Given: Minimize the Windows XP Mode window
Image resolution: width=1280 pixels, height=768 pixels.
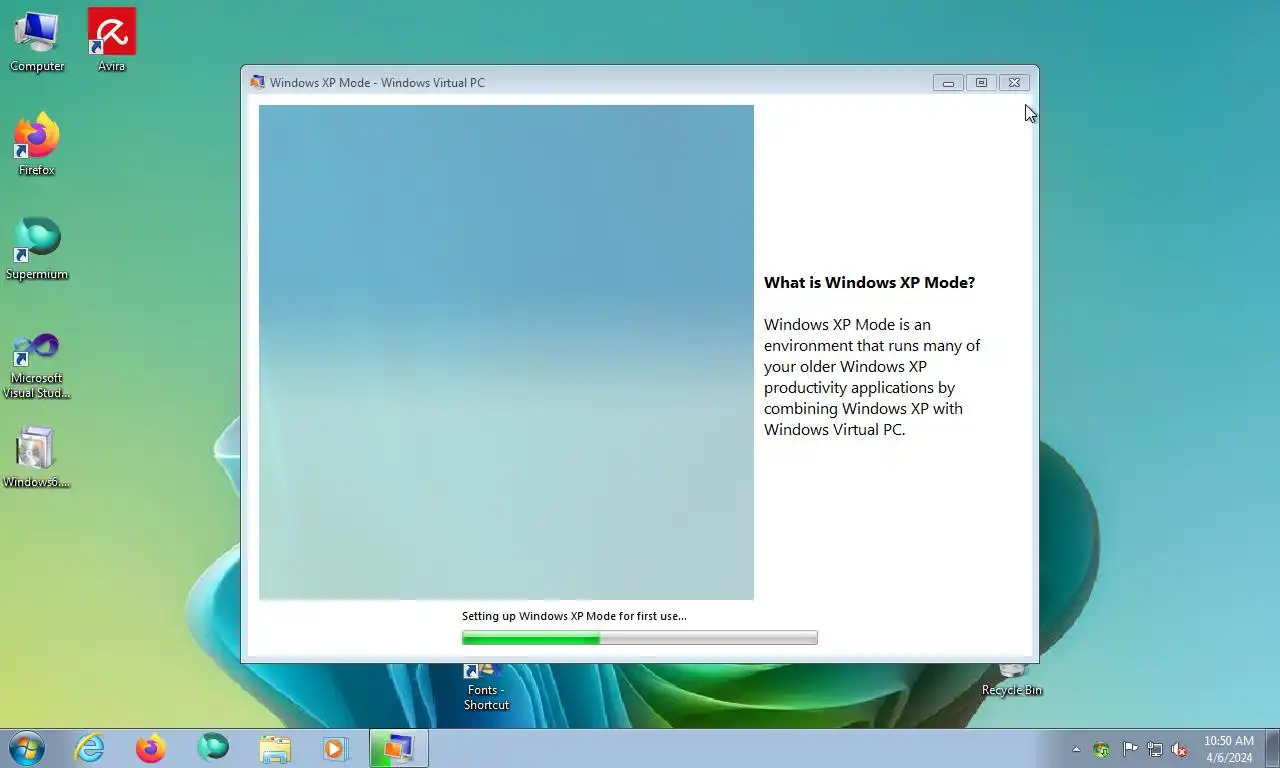Looking at the screenshot, I should (x=948, y=83).
